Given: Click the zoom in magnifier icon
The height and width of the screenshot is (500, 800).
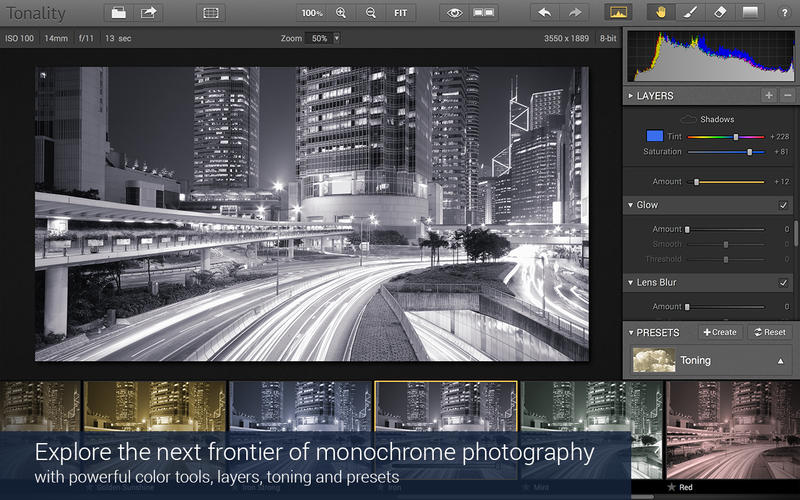Looking at the screenshot, I should tap(341, 13).
